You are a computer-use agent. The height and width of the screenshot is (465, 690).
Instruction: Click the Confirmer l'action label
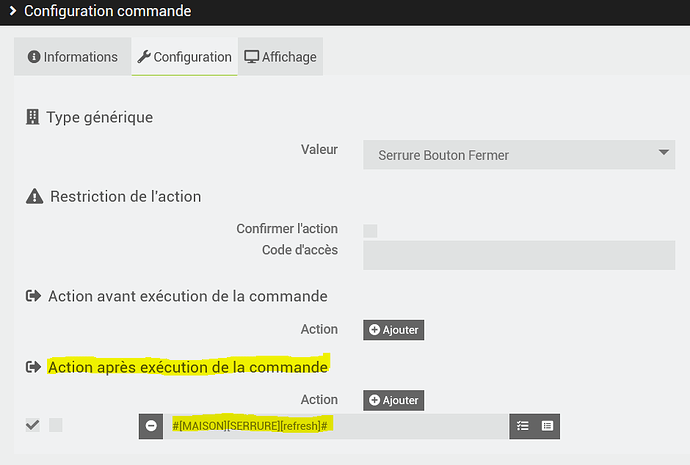pyautogui.click(x=287, y=228)
